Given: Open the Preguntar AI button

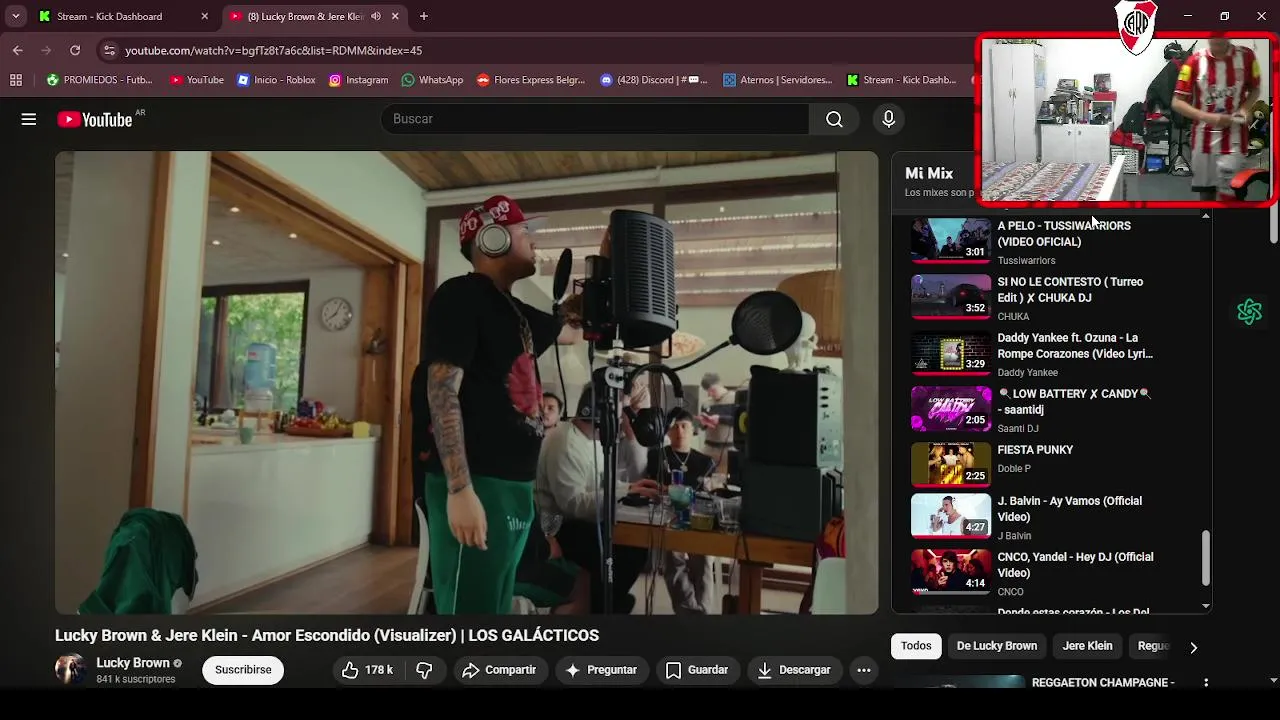Looking at the screenshot, I should (x=601, y=670).
